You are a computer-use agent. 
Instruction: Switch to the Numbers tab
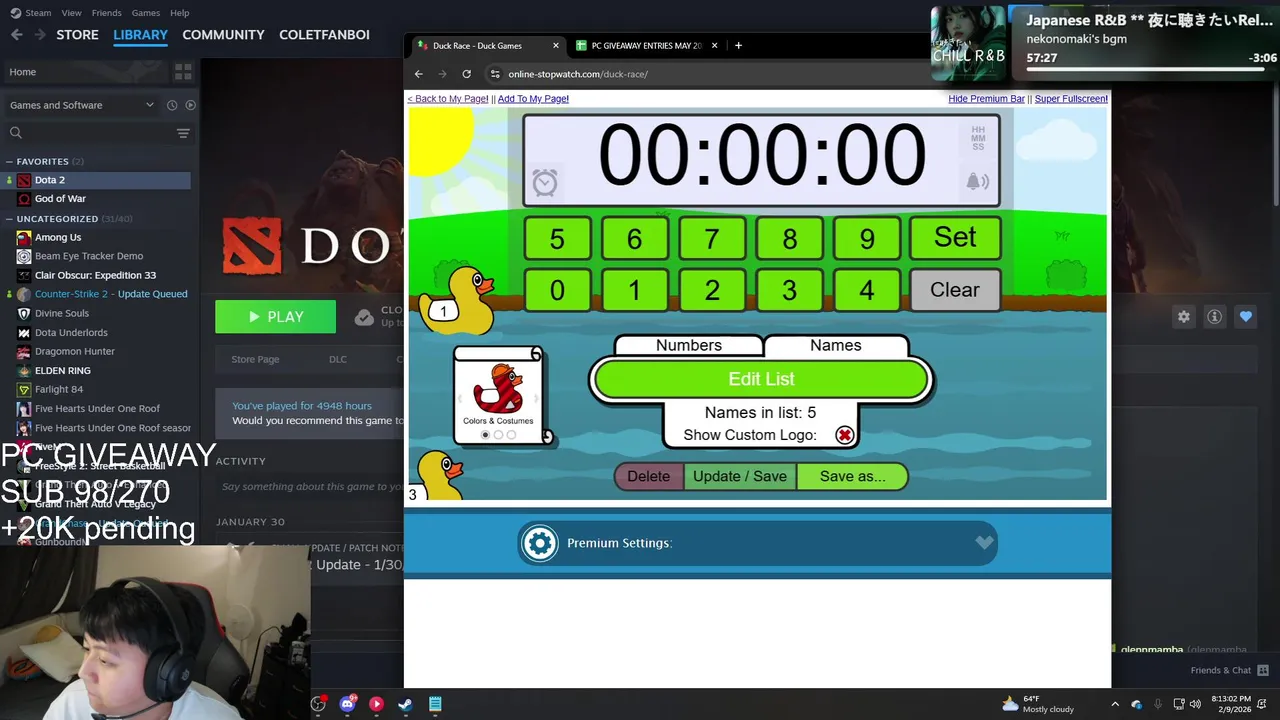[x=688, y=345]
